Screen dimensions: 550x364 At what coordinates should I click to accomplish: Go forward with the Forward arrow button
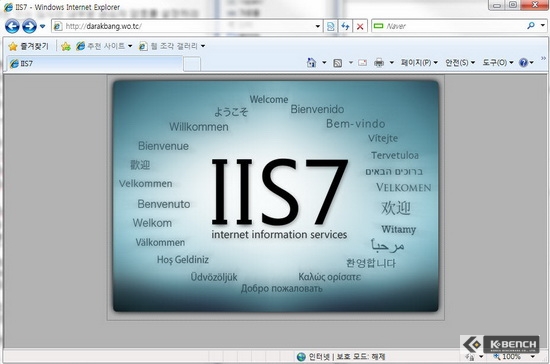tap(29, 26)
